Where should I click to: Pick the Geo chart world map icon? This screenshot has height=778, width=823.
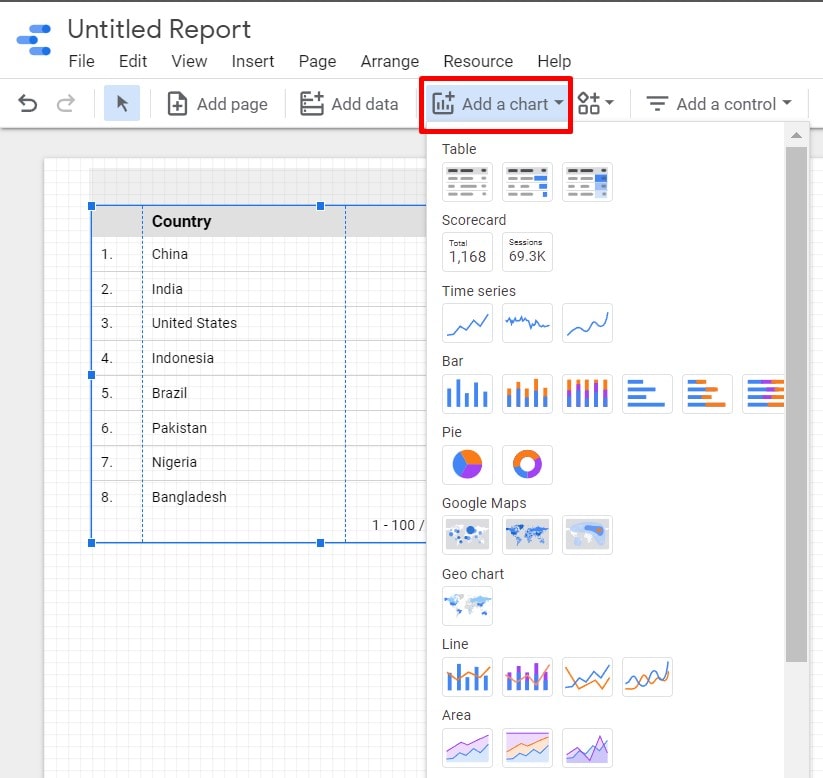point(467,606)
